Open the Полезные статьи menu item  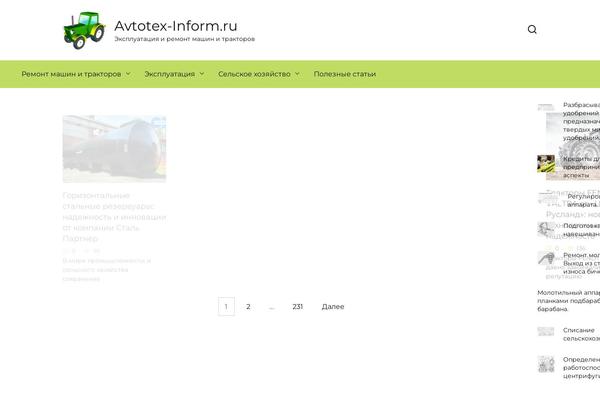click(345, 74)
